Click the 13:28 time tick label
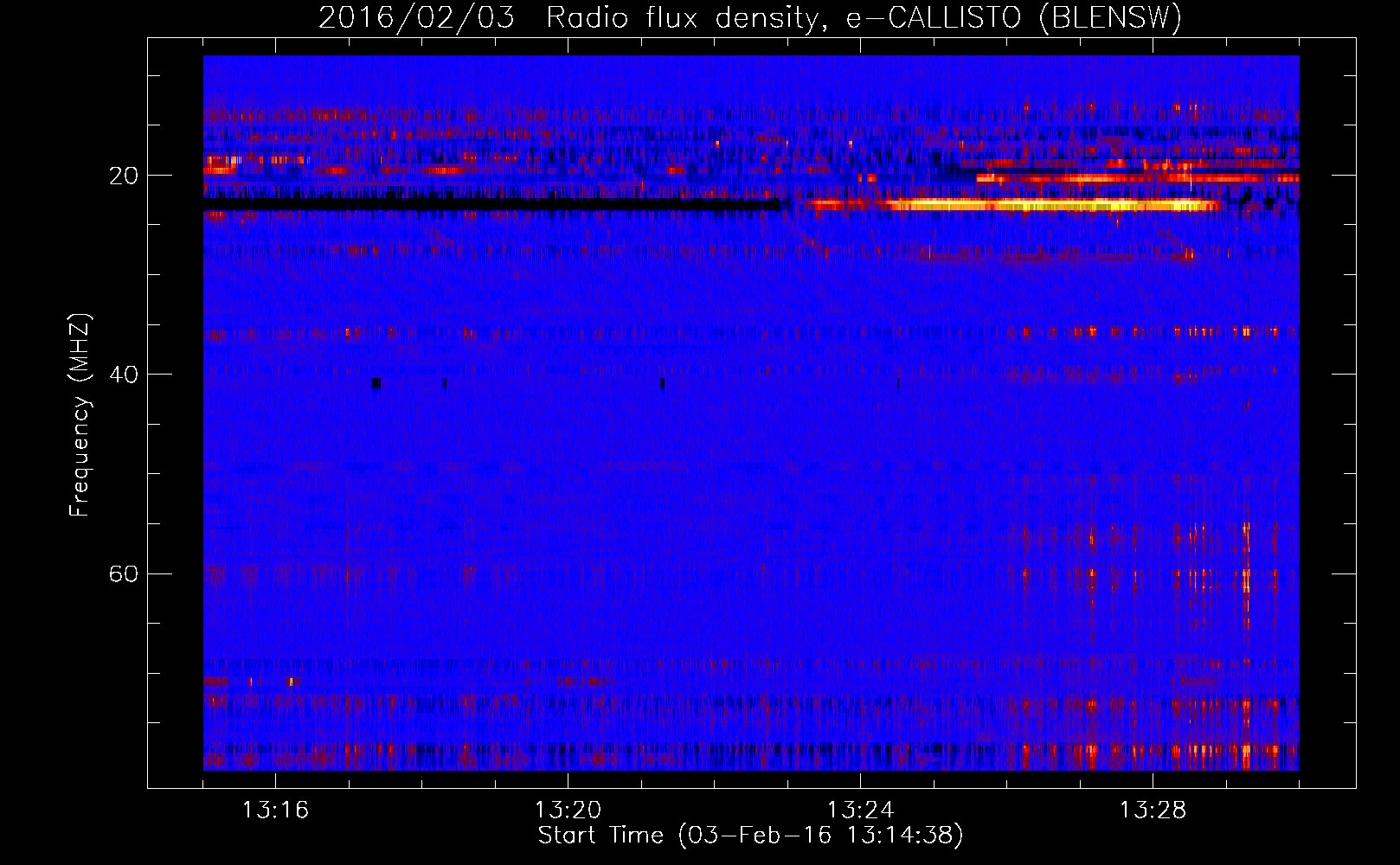Screen dimensions: 1400x865 click(x=1153, y=811)
